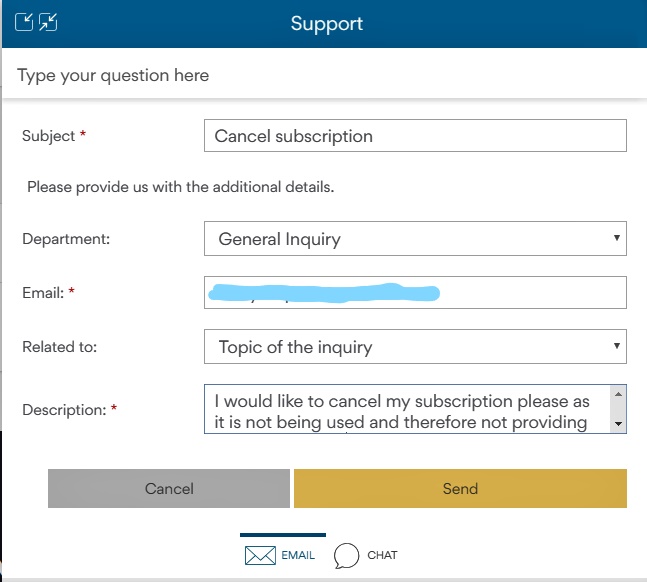Click the 'Please provide us with the additional details' text
Image resolution: width=647 pixels, height=582 pixels.
click(x=181, y=187)
